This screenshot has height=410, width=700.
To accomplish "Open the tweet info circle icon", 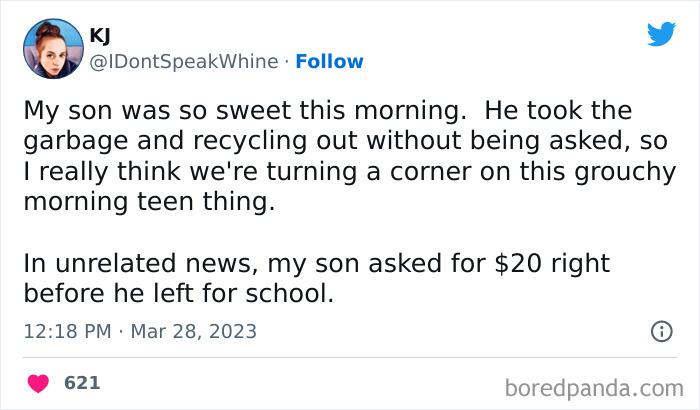I will tap(661, 331).
